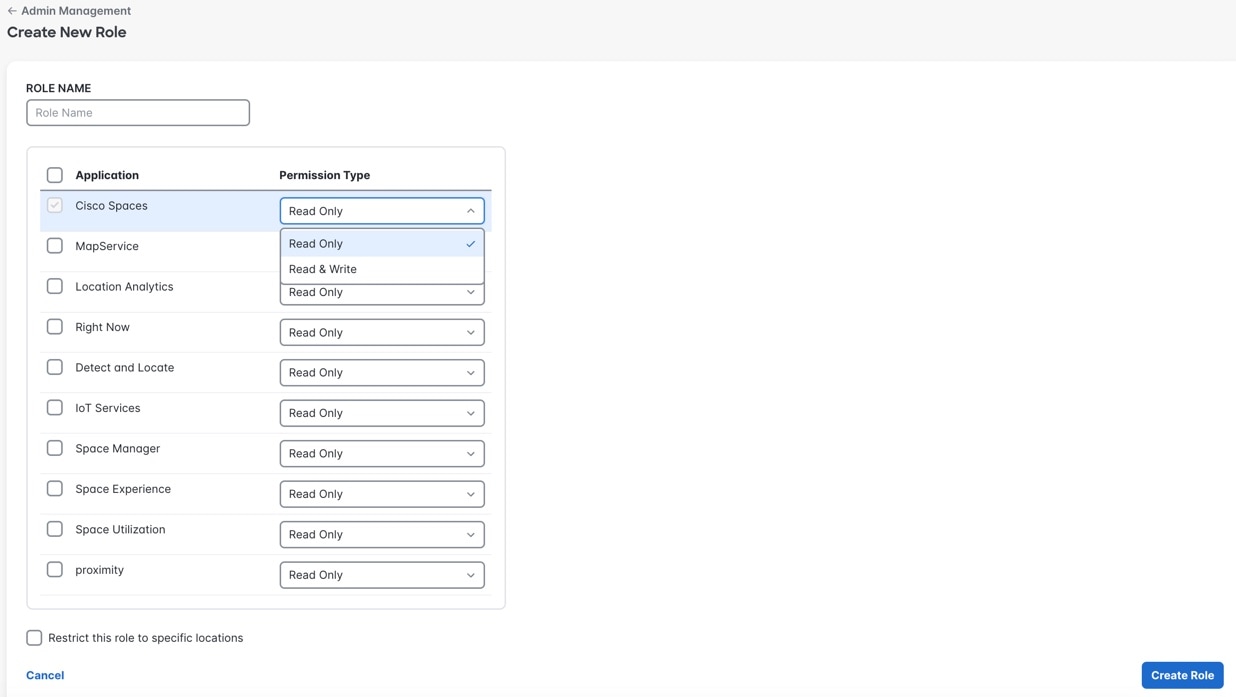Open the proximity permission dropdown
The height and width of the screenshot is (697, 1236).
381,575
